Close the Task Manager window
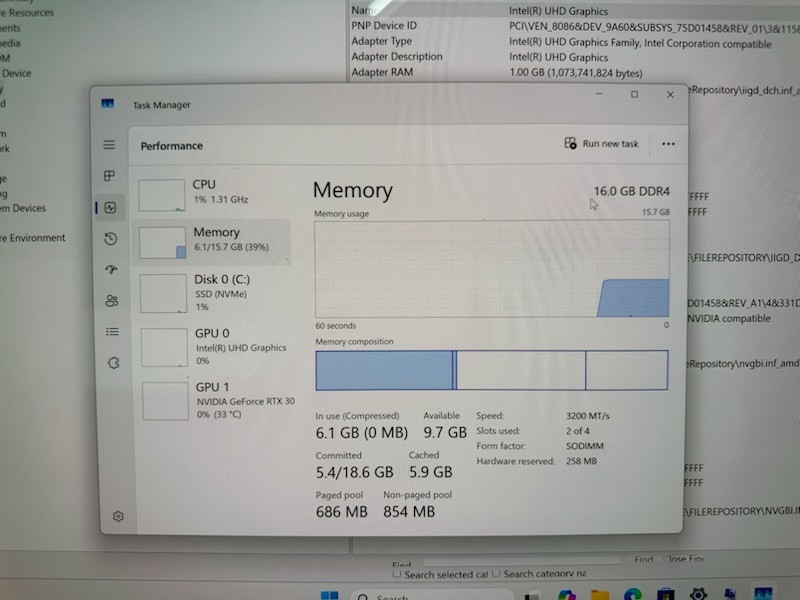 pyautogui.click(x=670, y=95)
